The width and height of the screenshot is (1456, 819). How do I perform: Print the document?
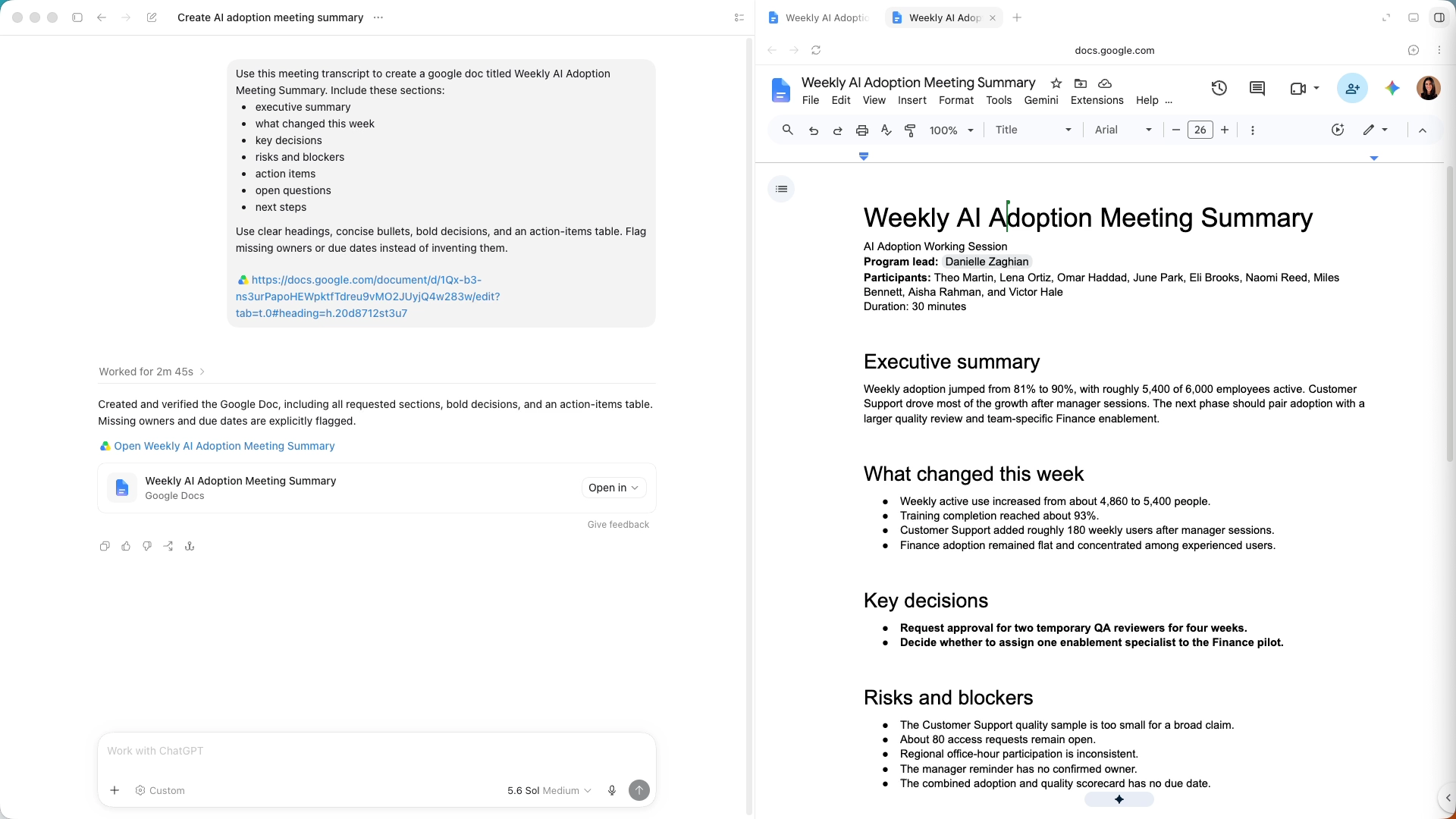pos(862,130)
